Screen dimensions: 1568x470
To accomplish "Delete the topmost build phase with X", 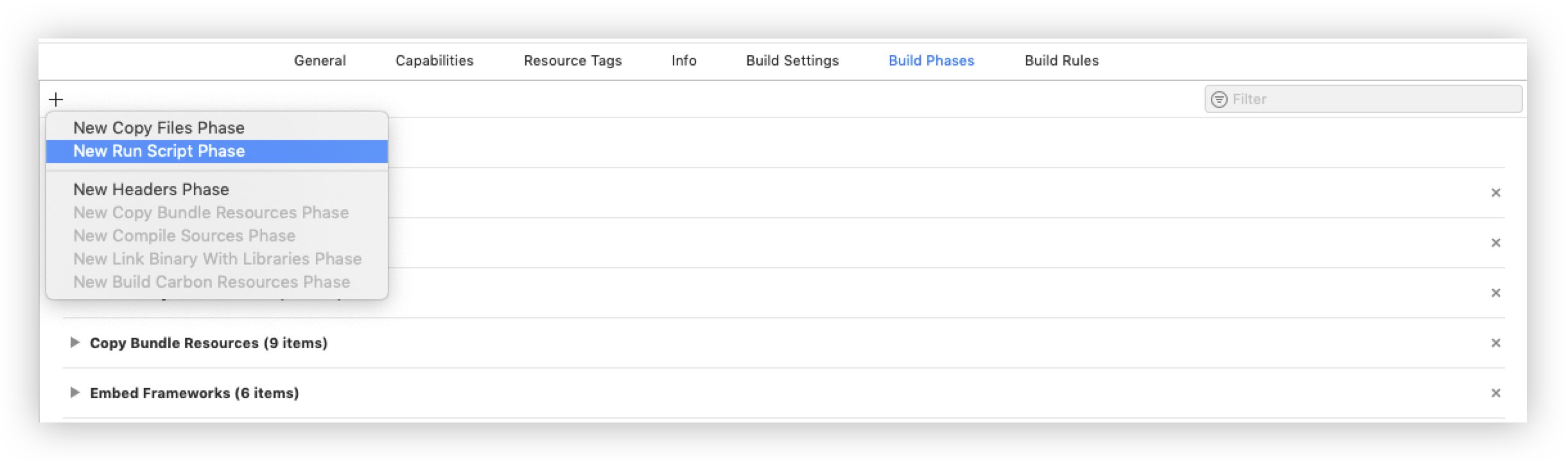I will point(1495,193).
